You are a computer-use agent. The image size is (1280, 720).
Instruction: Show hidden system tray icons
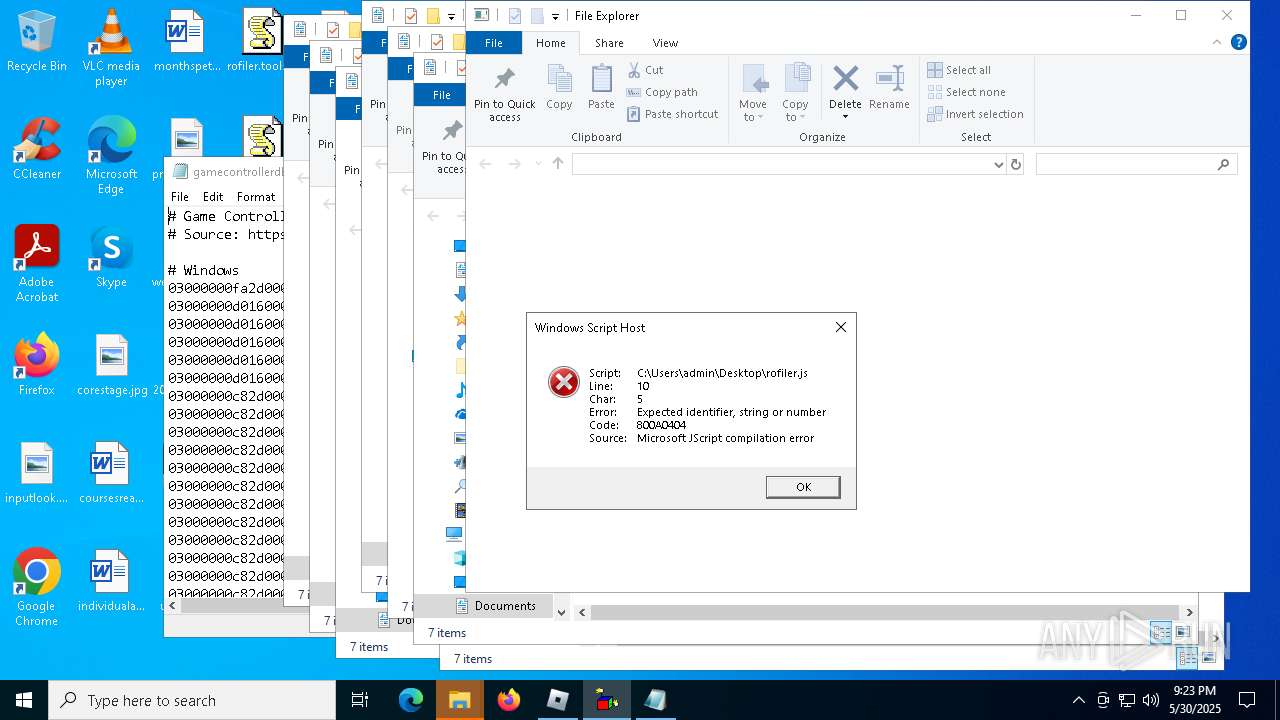tap(1078, 700)
